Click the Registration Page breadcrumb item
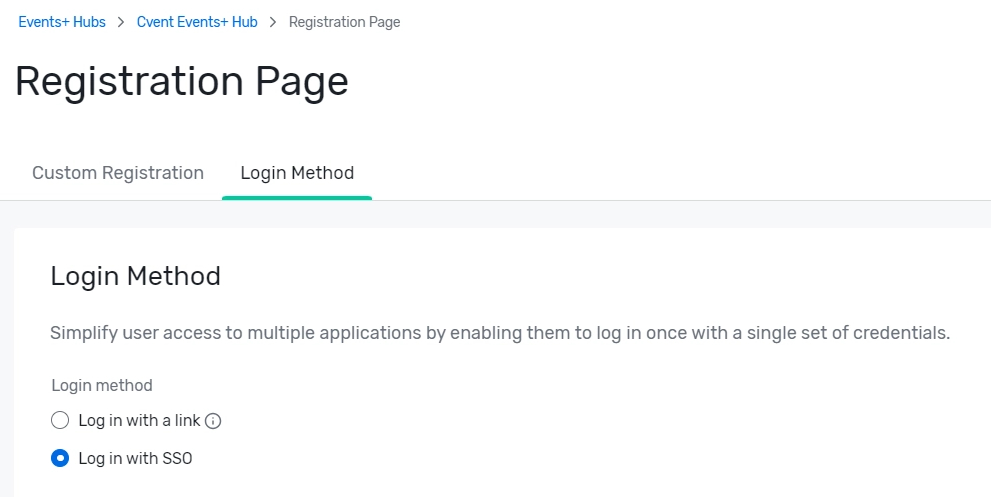Screen dimensions: 991x497 pos(344,22)
